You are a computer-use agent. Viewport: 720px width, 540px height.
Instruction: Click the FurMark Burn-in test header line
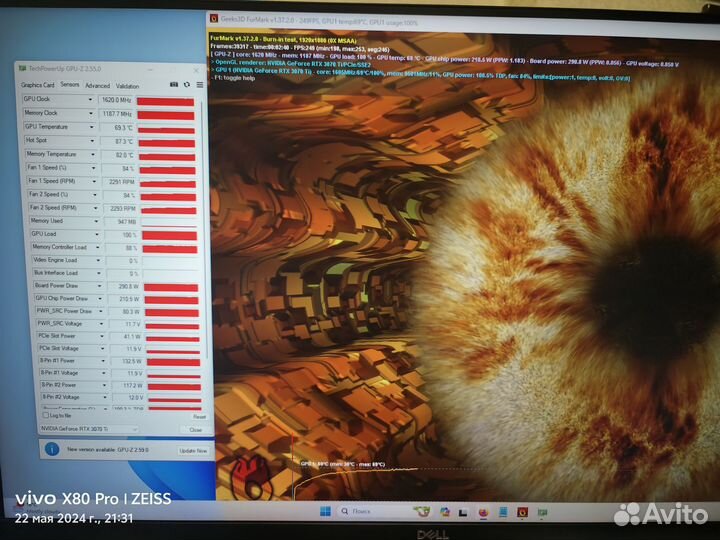tap(283, 40)
